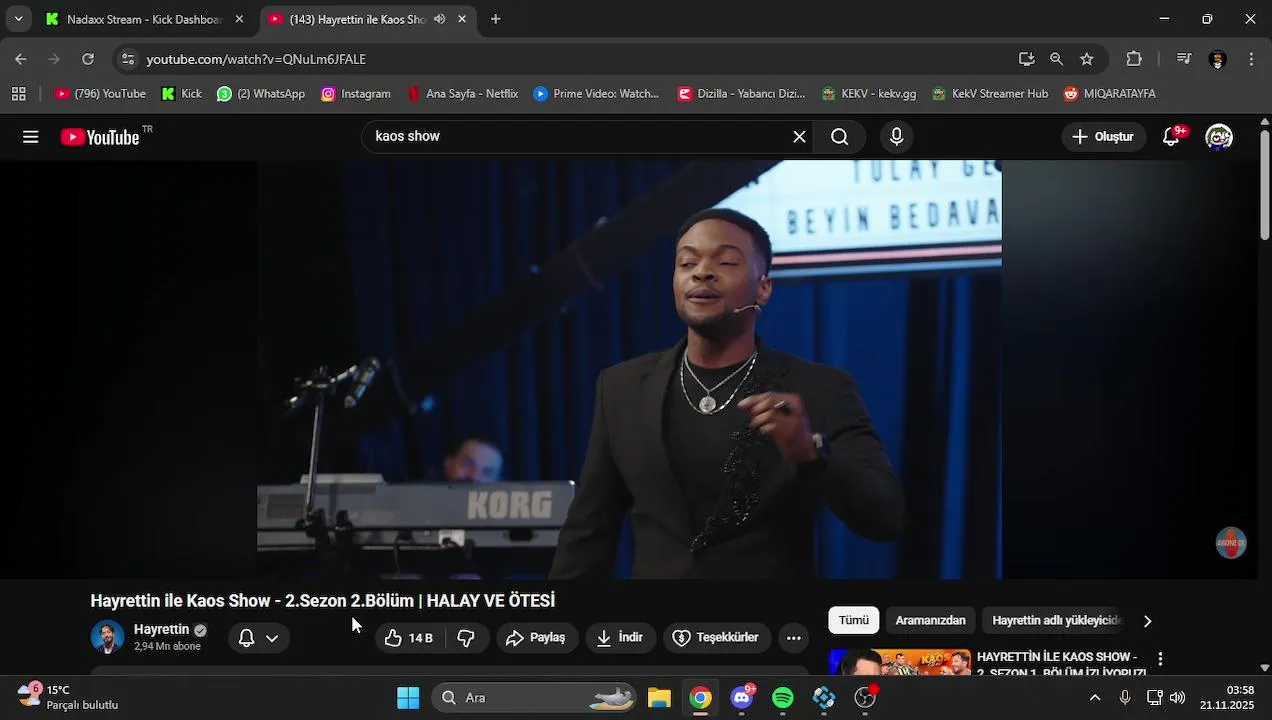Select the Aramanızdan filter chip

point(930,620)
